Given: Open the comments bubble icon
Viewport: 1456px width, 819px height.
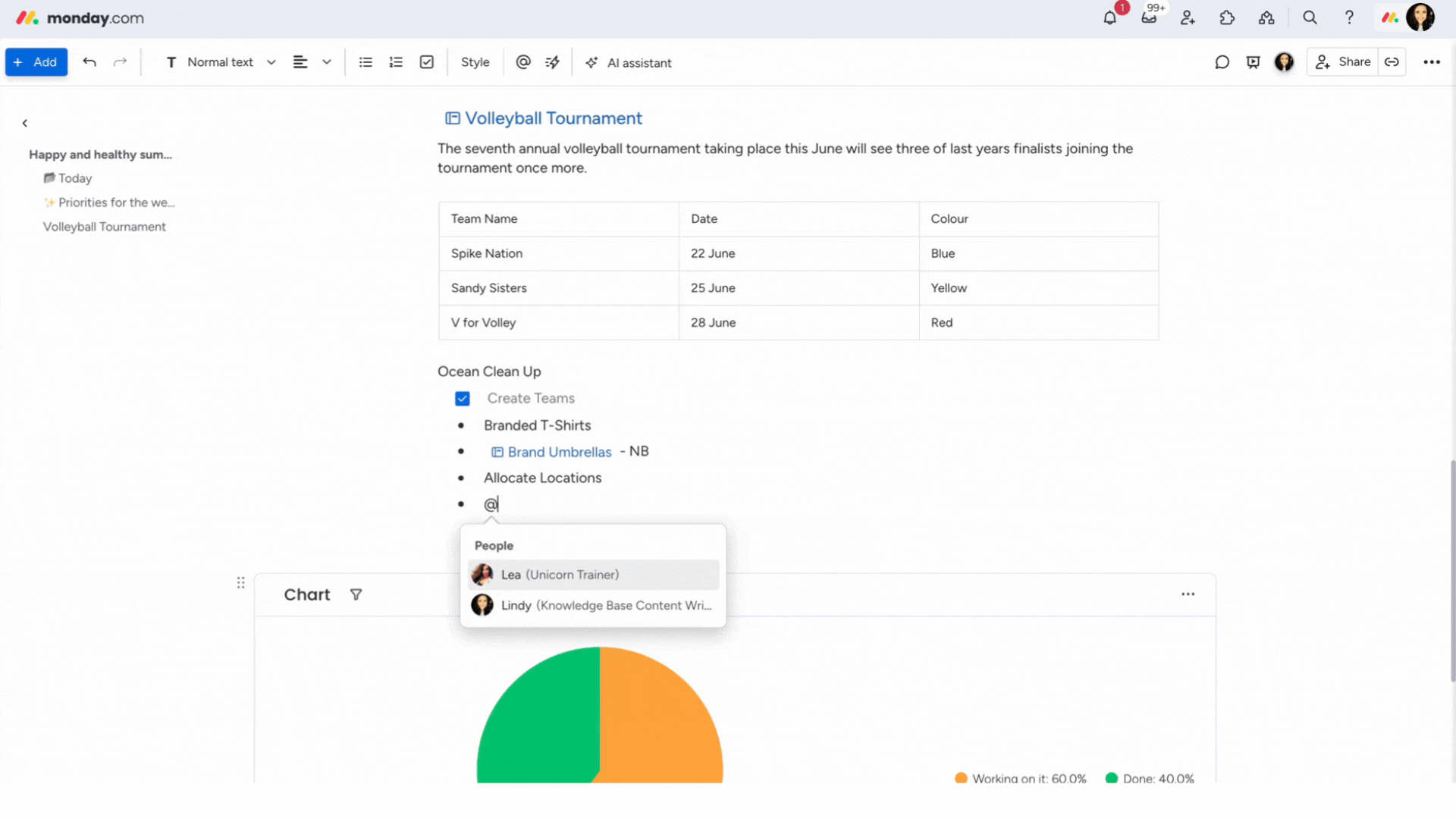Looking at the screenshot, I should pyautogui.click(x=1222, y=62).
